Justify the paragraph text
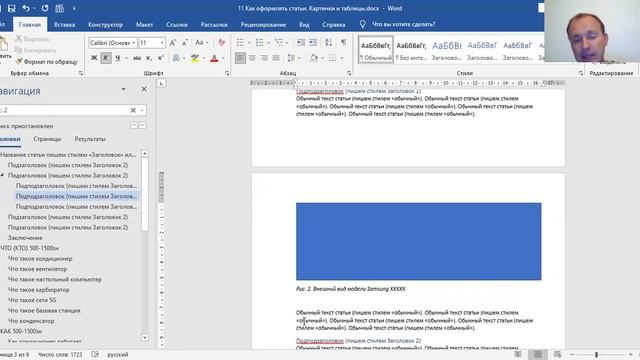The height and width of the screenshot is (360, 640). (x=276, y=58)
